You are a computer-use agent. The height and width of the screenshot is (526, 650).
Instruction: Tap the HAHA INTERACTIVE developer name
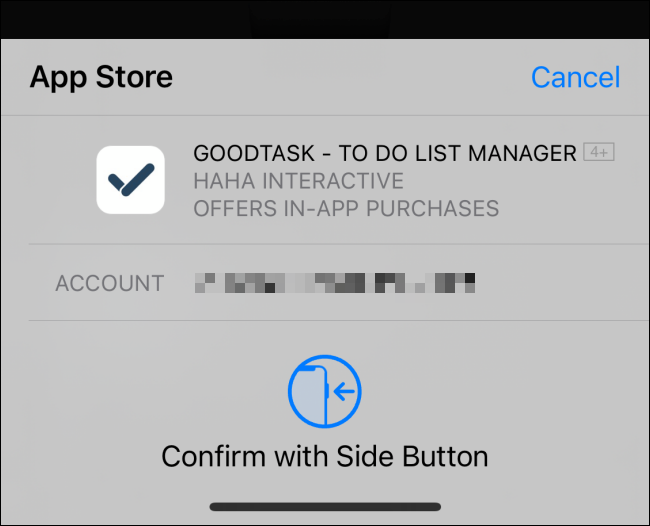click(298, 182)
